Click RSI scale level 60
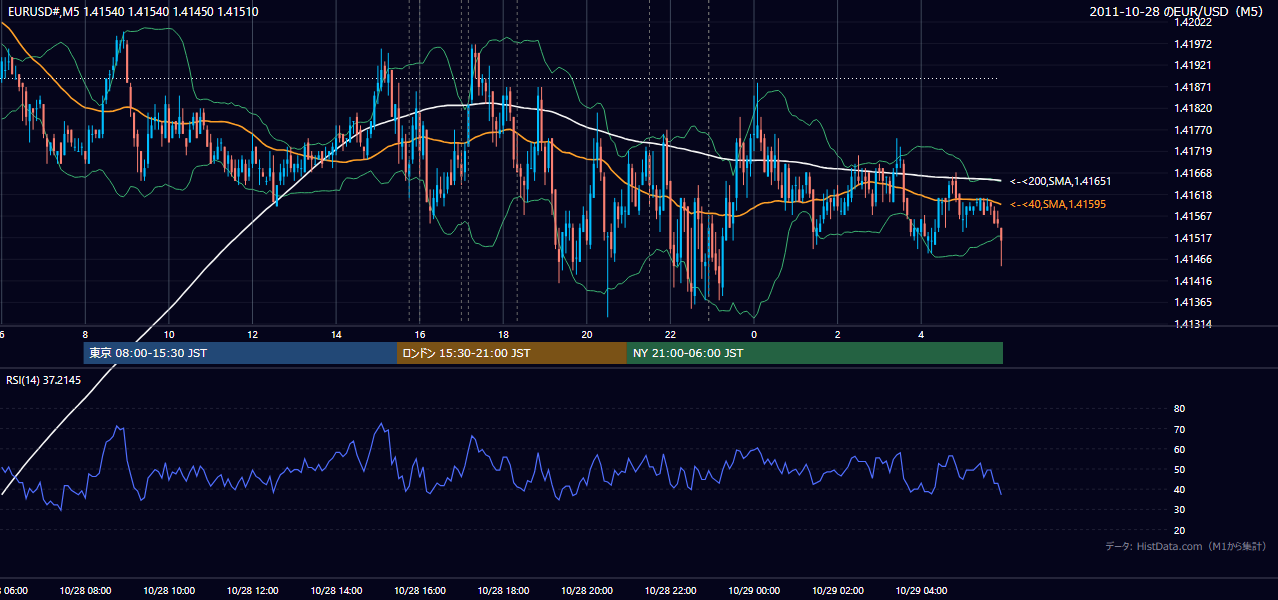This screenshot has width=1278, height=600. pos(1179,449)
